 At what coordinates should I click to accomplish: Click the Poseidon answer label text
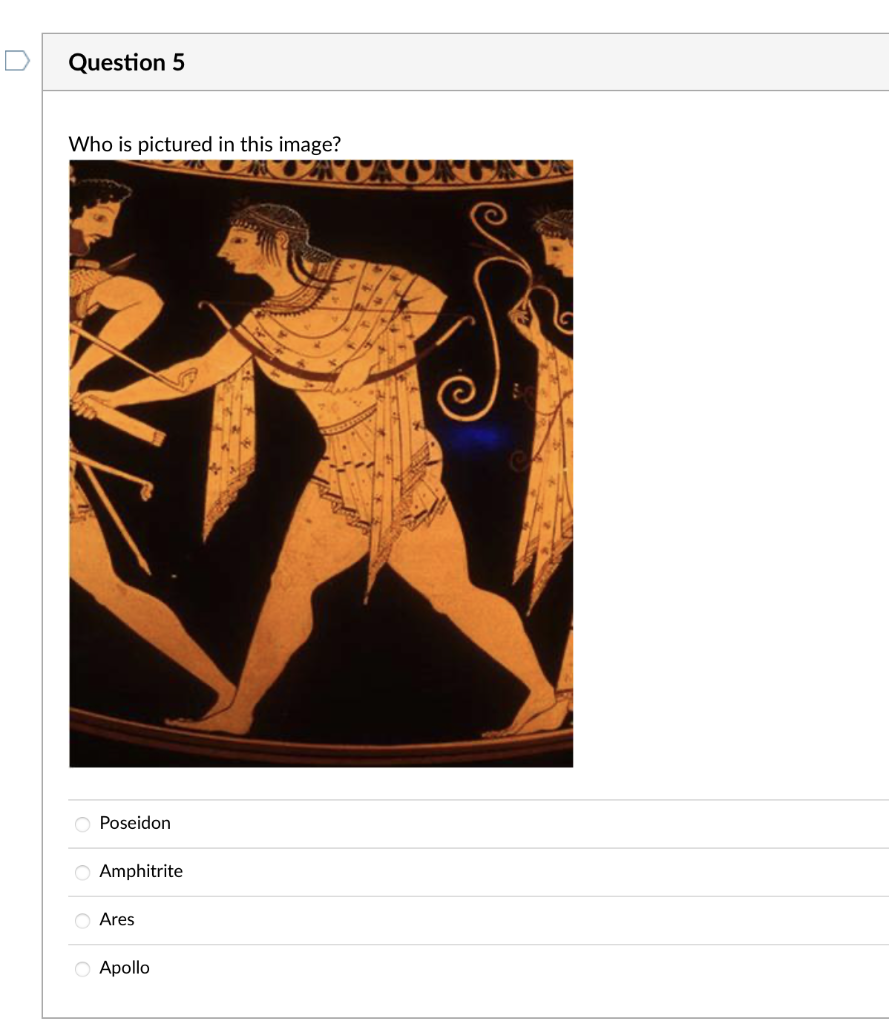pos(135,823)
